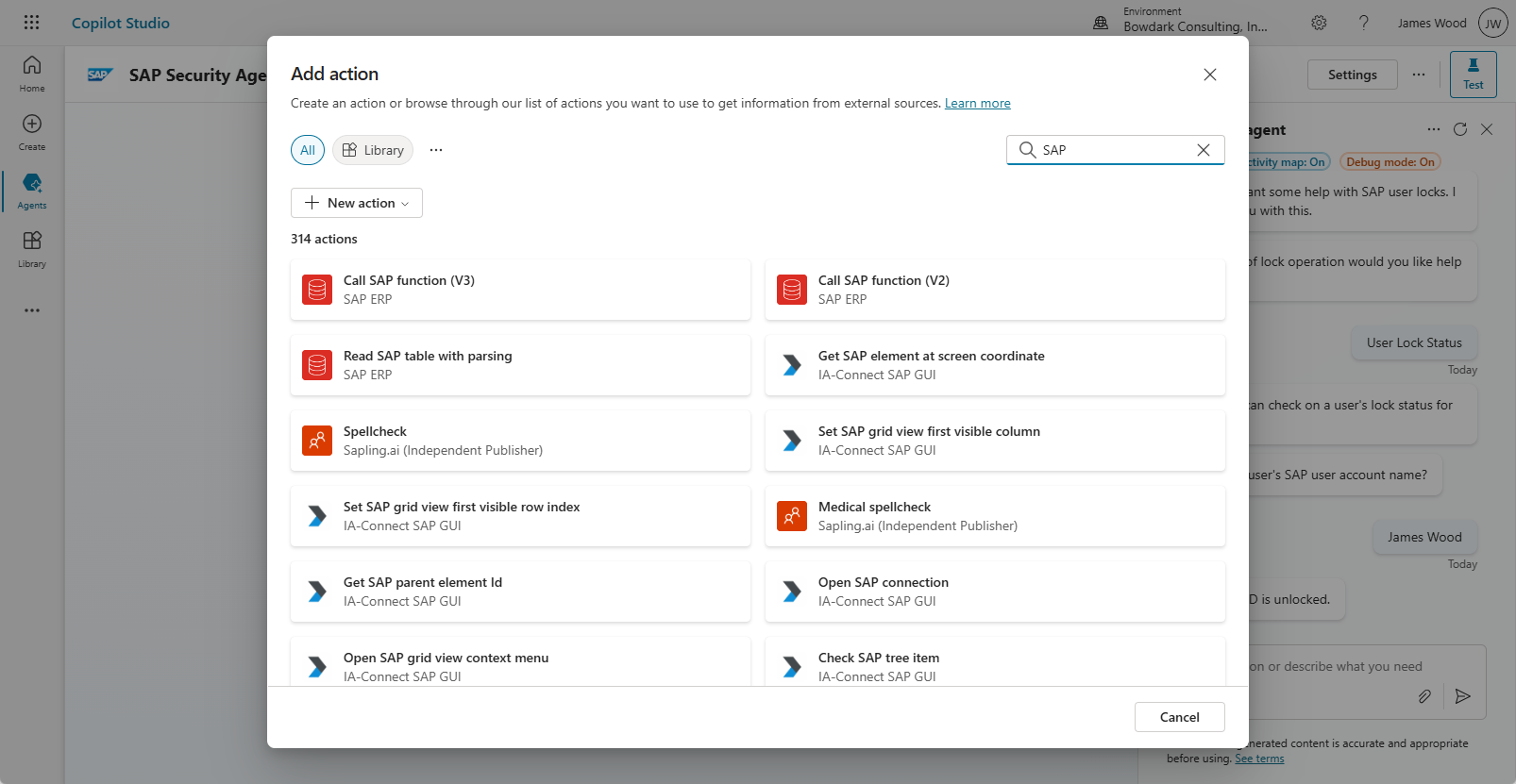1516x784 pixels.
Task: Open the New action dropdown
Action: click(357, 203)
